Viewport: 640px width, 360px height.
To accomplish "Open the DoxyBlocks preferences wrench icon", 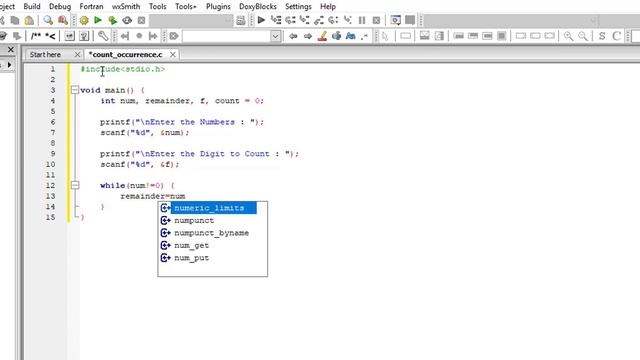I will click(x=103, y=36).
